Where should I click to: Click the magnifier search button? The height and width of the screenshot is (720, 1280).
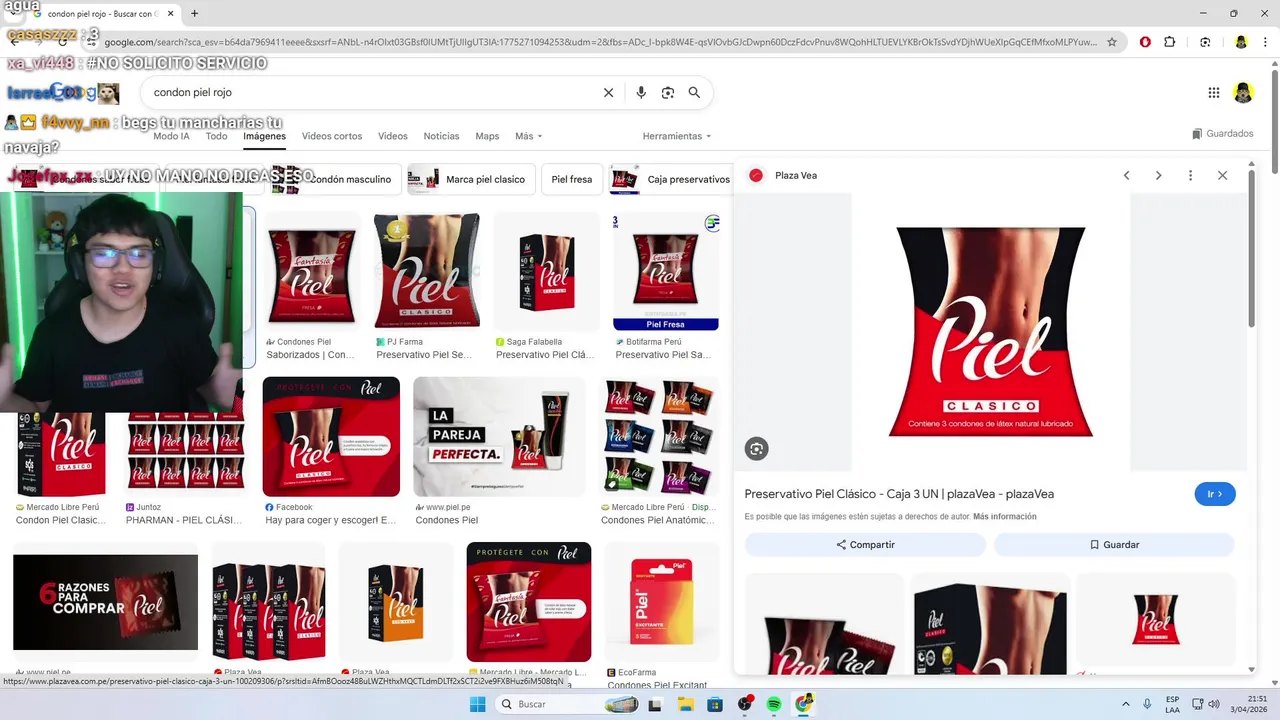pos(694,92)
